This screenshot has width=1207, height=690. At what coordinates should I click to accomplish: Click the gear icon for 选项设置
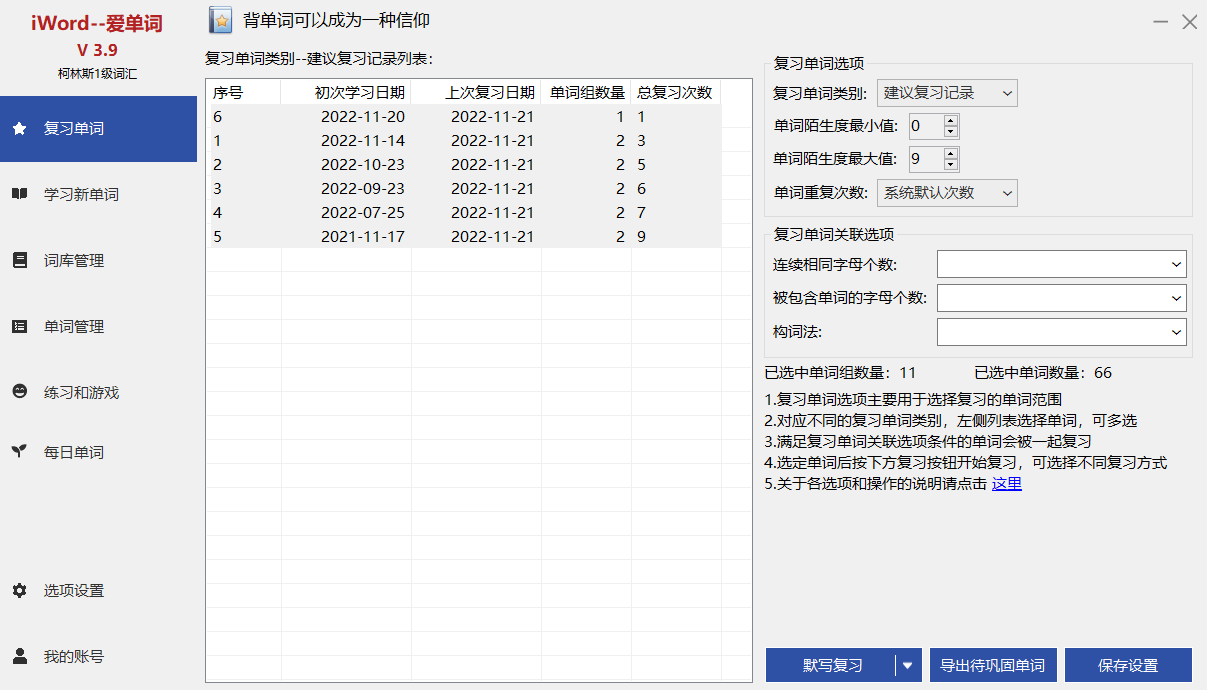19,590
